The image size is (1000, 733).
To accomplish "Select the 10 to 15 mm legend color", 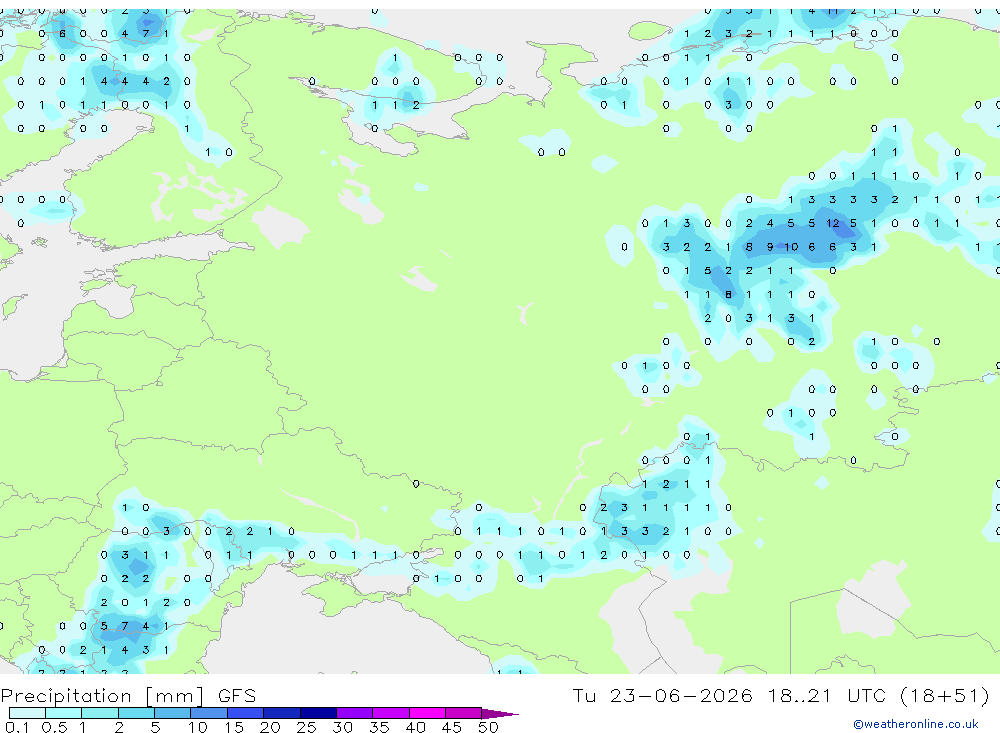I will [x=209, y=713].
